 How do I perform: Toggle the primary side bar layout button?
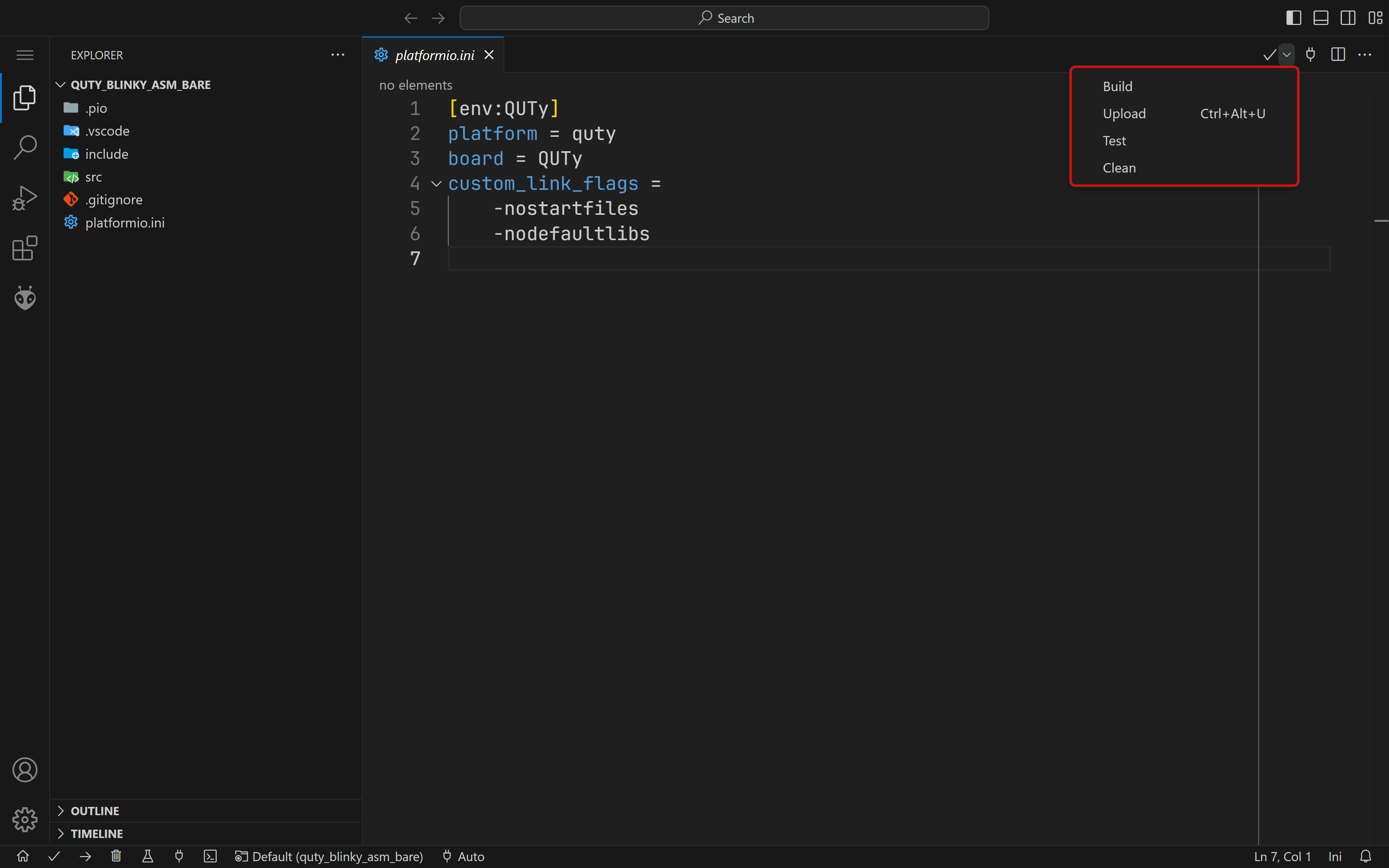pyautogui.click(x=1293, y=18)
